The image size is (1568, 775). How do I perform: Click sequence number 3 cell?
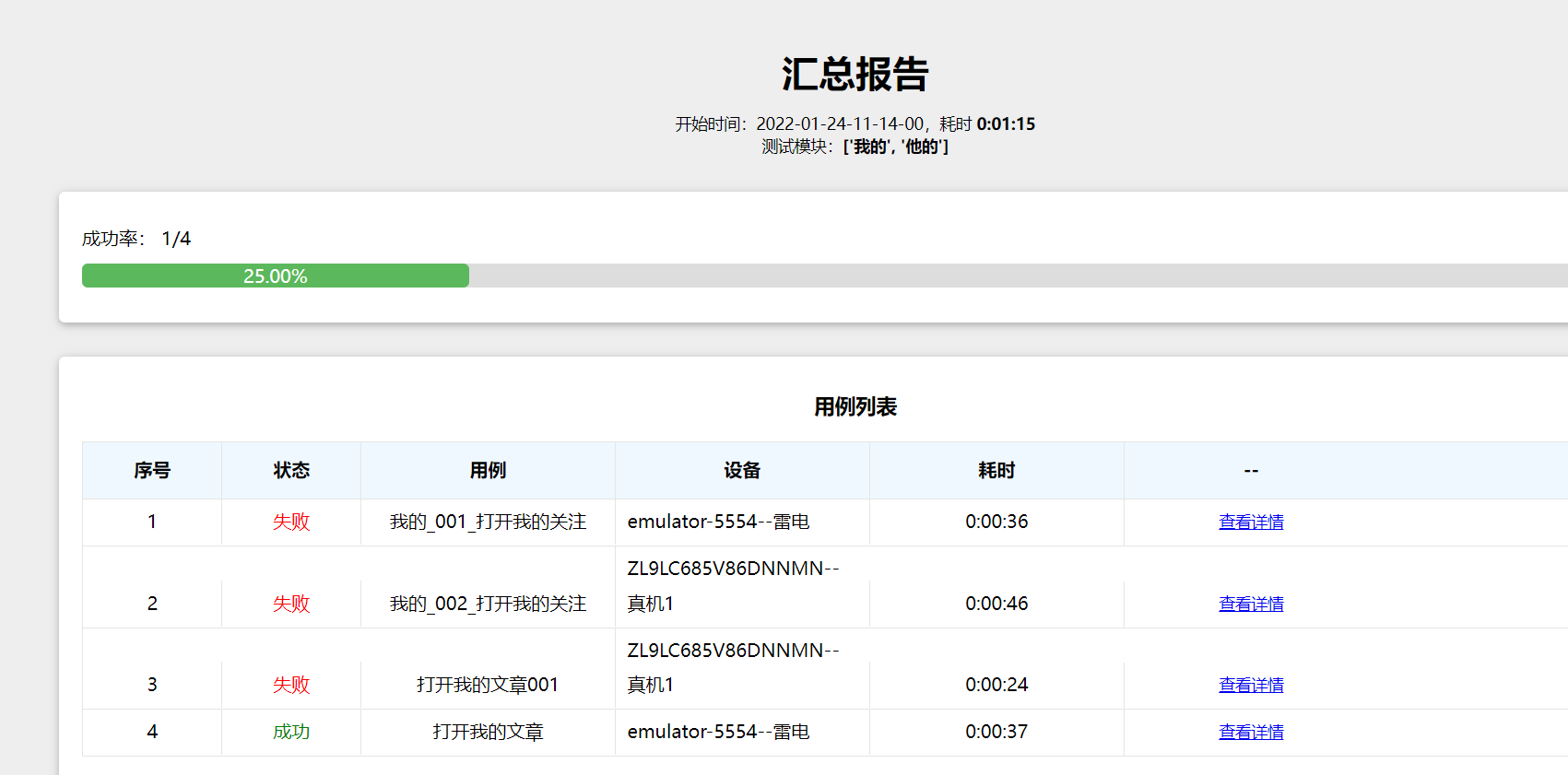152,685
